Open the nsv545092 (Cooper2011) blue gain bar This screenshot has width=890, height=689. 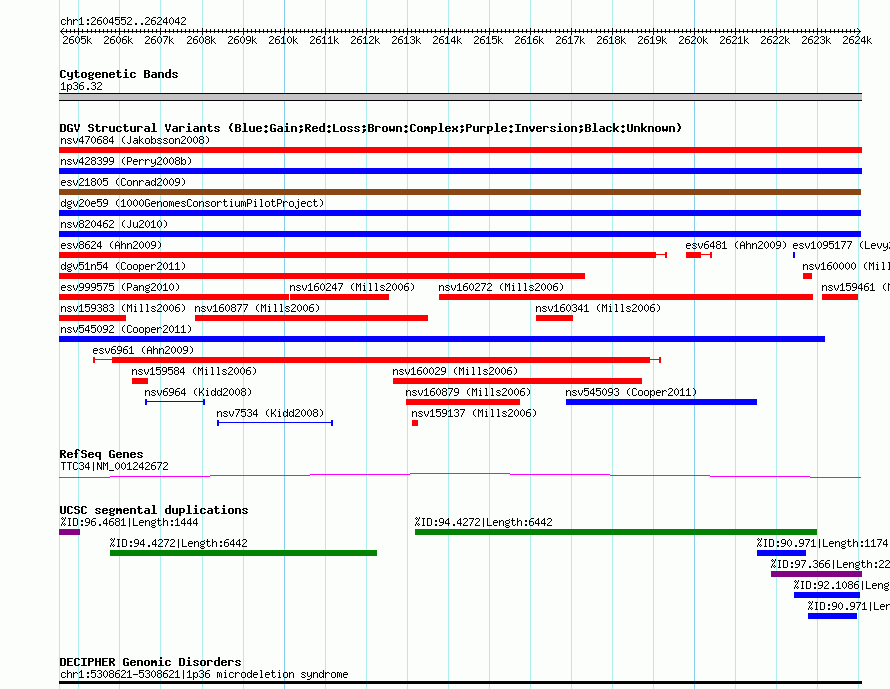pyautogui.click(x=442, y=339)
